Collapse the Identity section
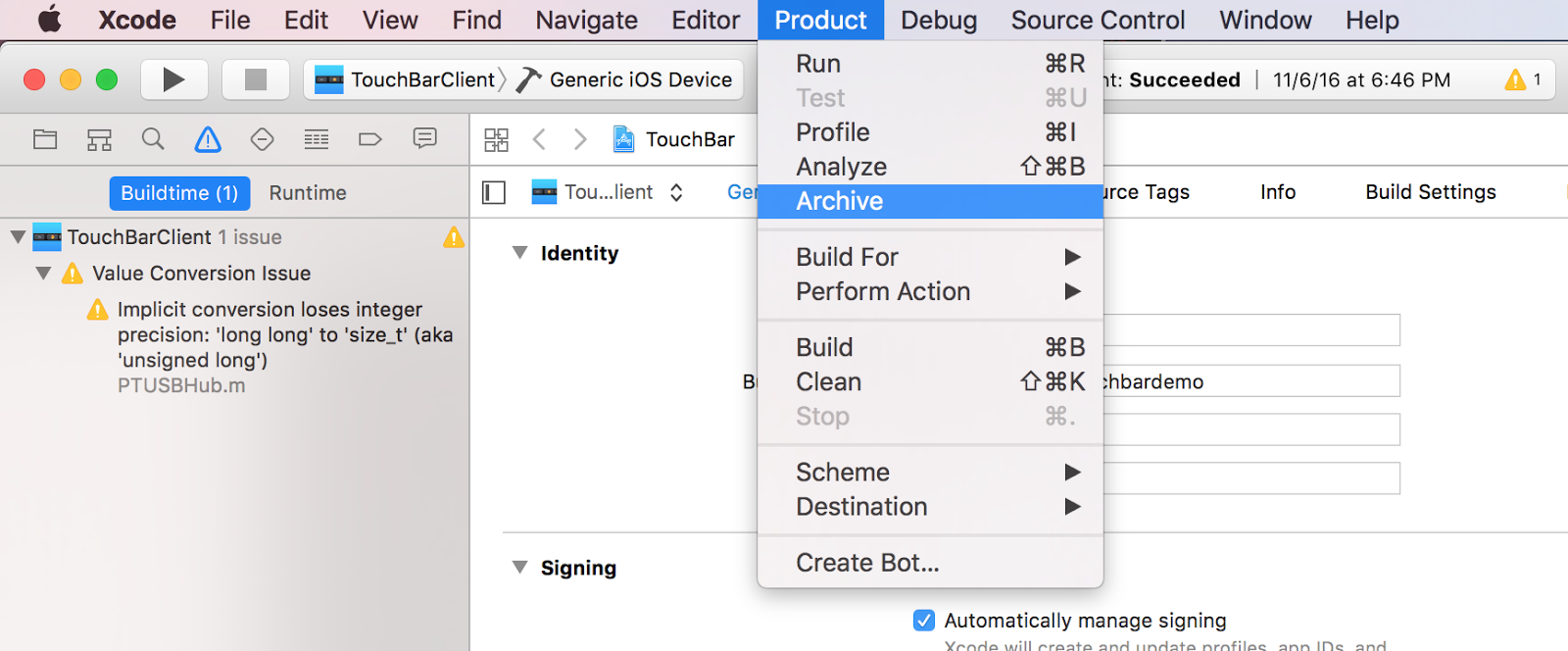 [x=520, y=253]
